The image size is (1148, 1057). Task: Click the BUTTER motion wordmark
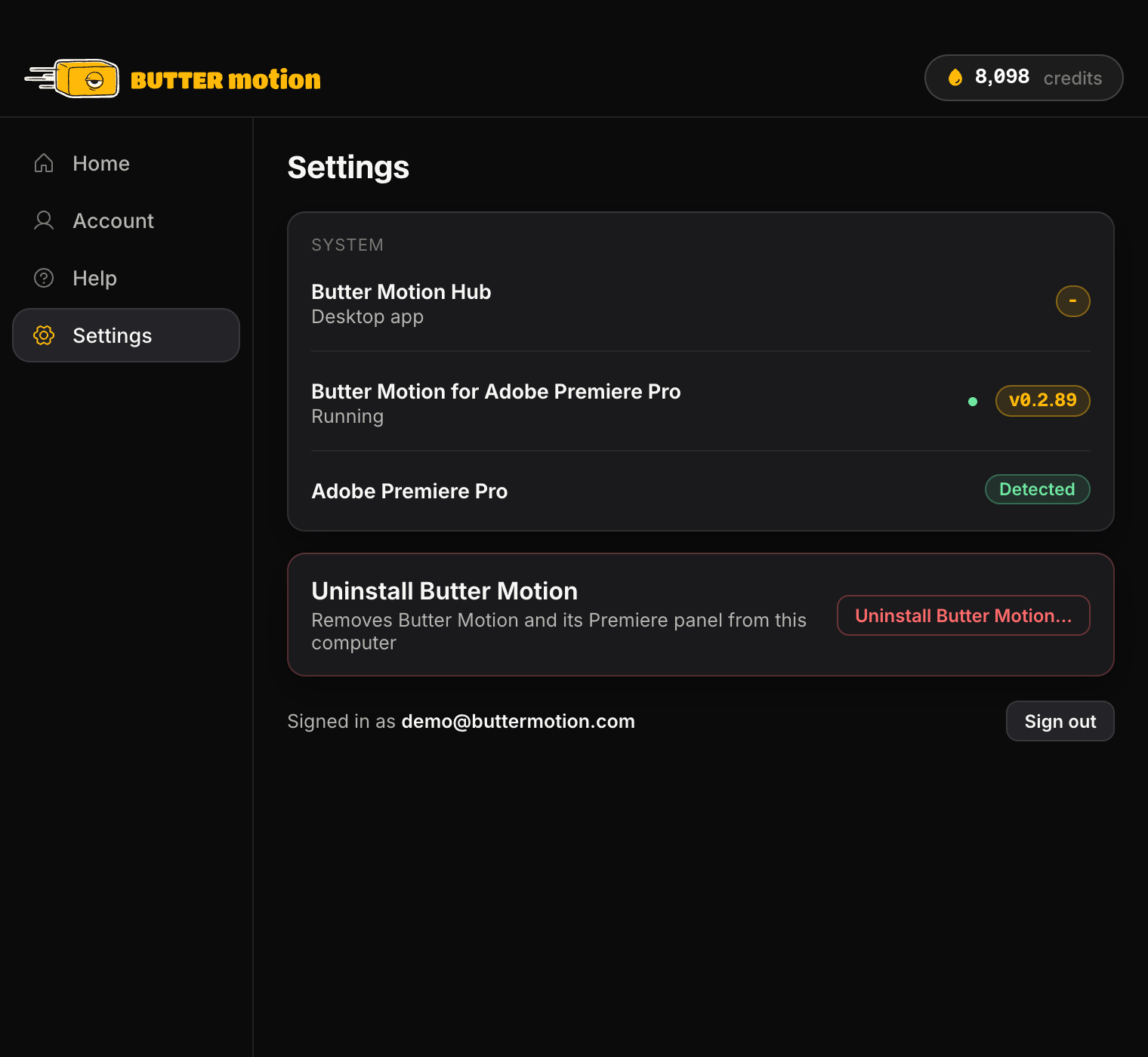point(225,80)
